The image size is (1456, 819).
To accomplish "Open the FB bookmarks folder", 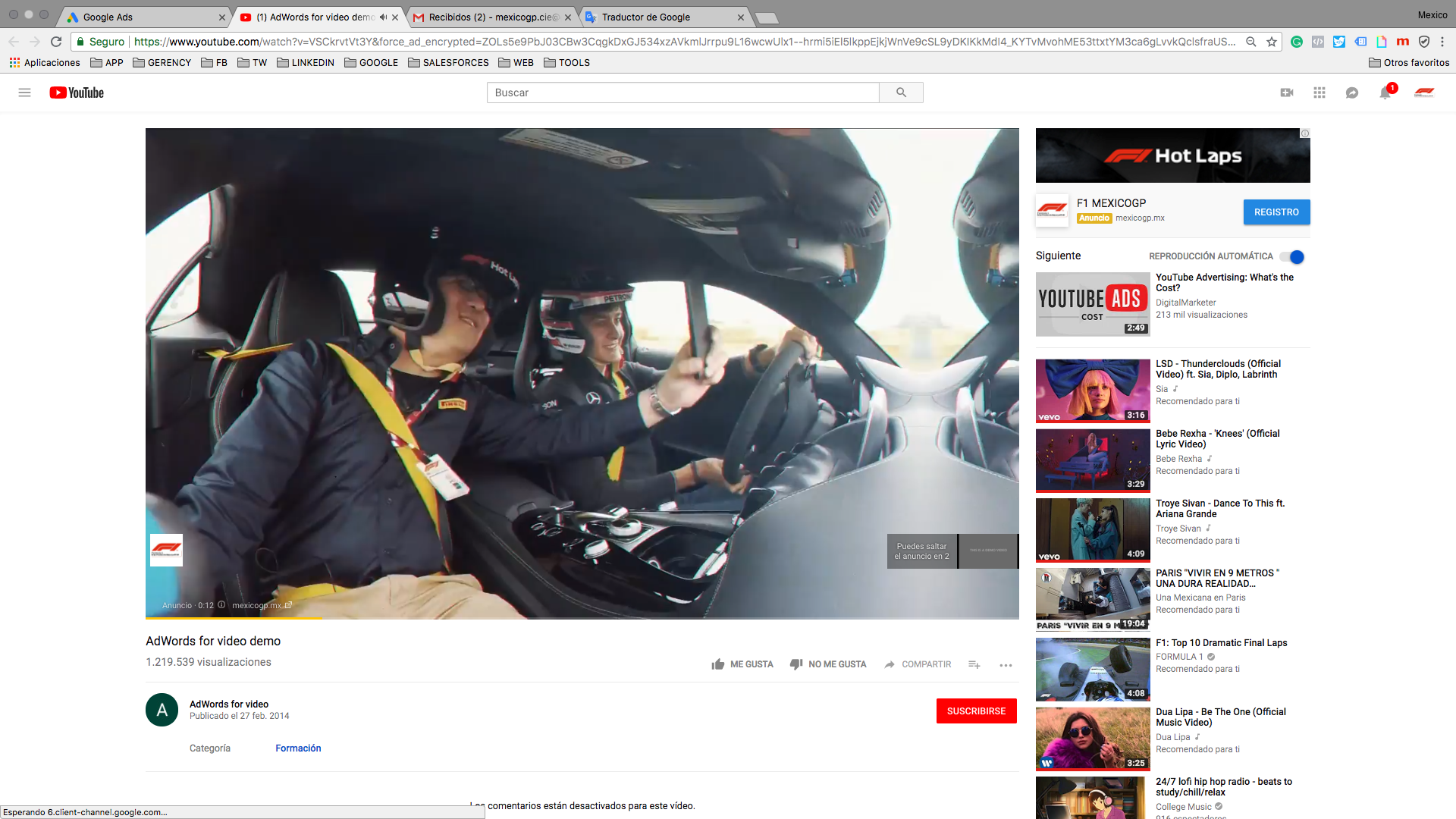I will [214, 63].
